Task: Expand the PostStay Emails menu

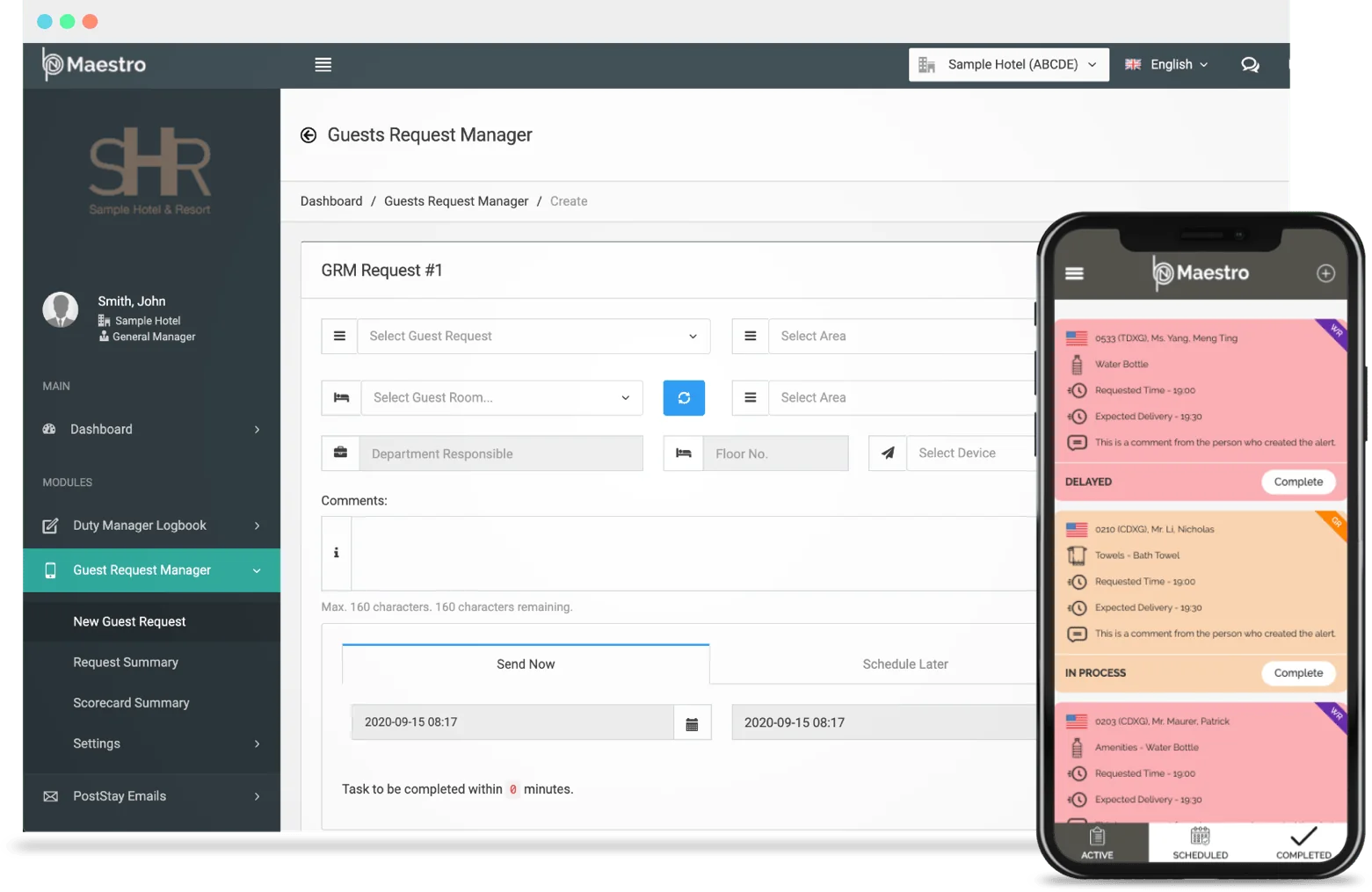Action: pos(151,796)
